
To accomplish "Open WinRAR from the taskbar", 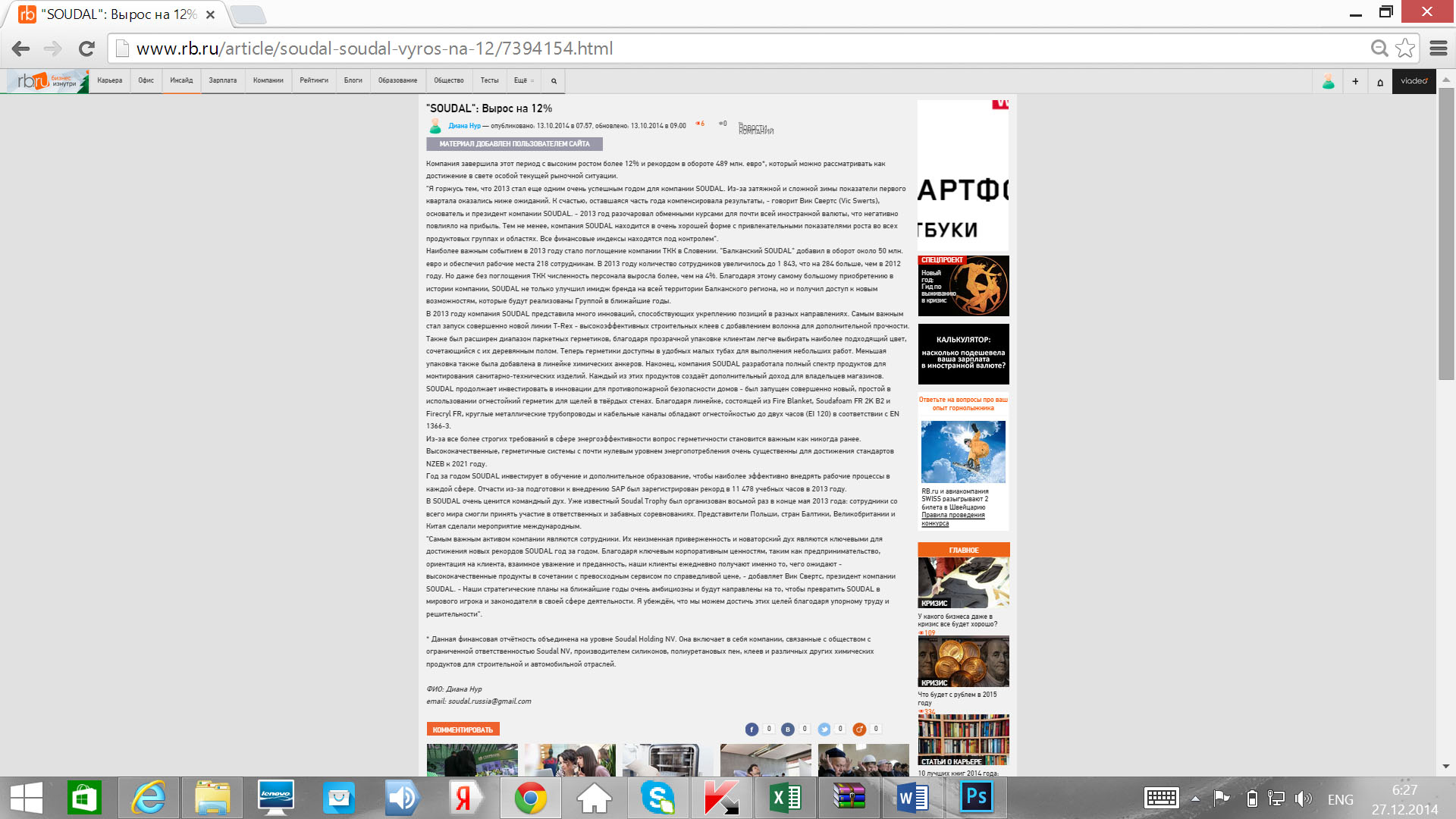I will (x=849, y=798).
